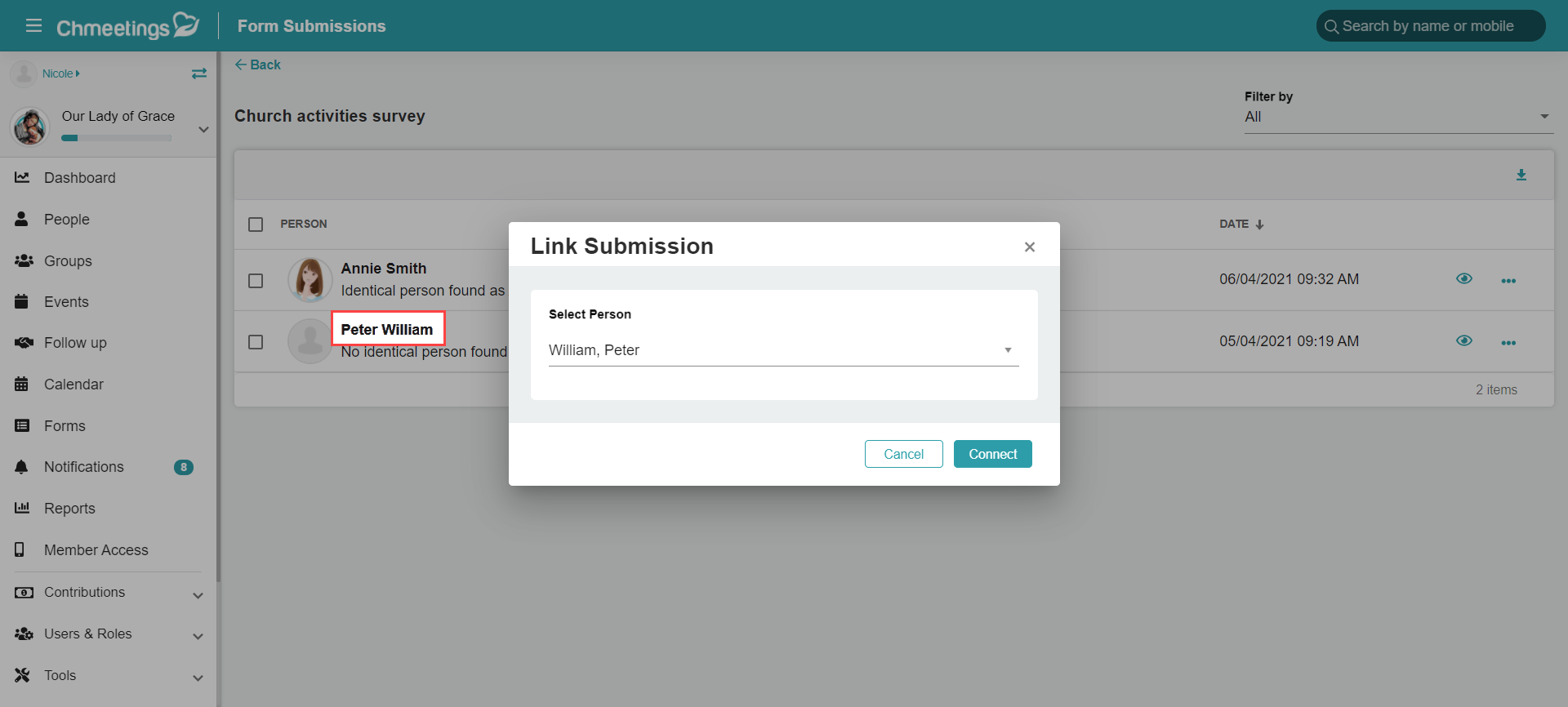Viewport: 1568px width, 707px height.
Task: Click the Connect button
Action: click(x=992, y=454)
